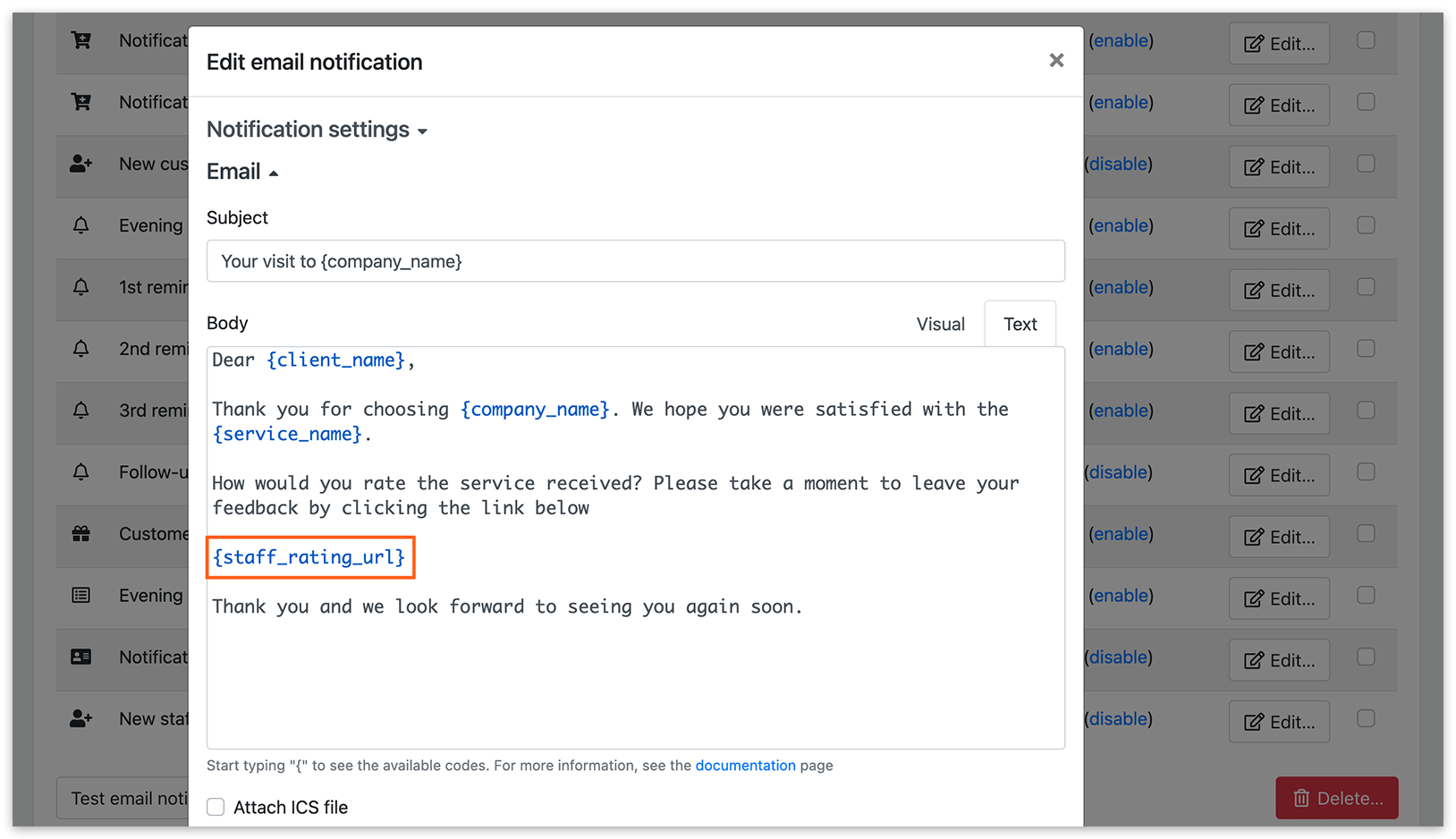Click the {staff_rating_url} code in the body
This screenshot has width=1456, height=839.
(x=309, y=557)
